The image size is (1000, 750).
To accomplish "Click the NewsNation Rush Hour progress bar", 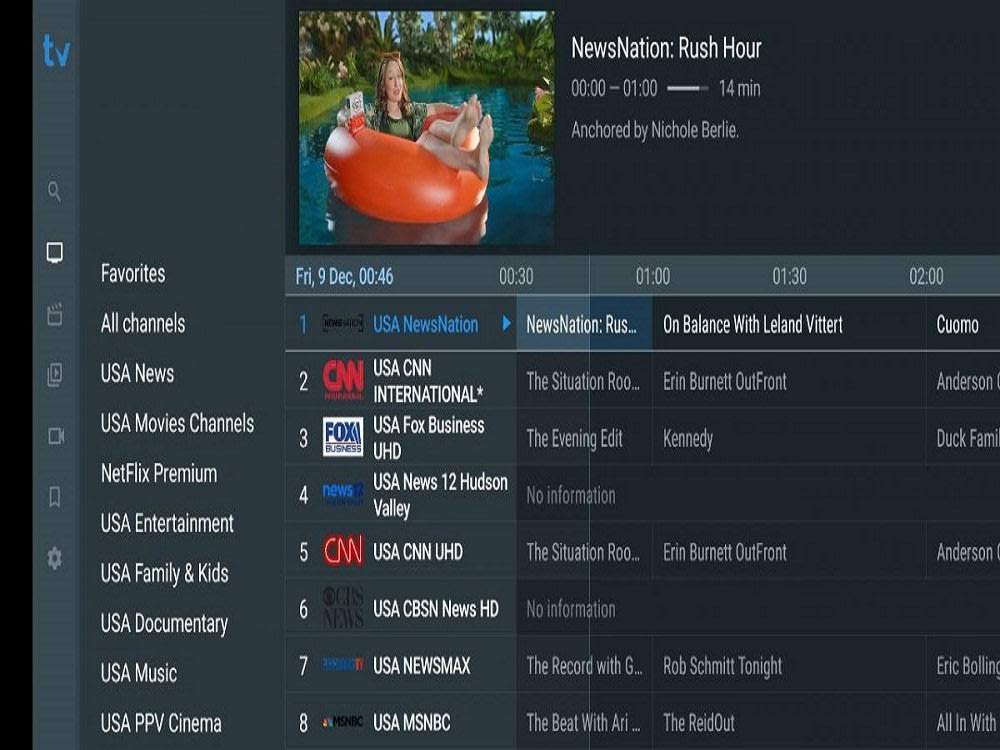I will [x=688, y=89].
